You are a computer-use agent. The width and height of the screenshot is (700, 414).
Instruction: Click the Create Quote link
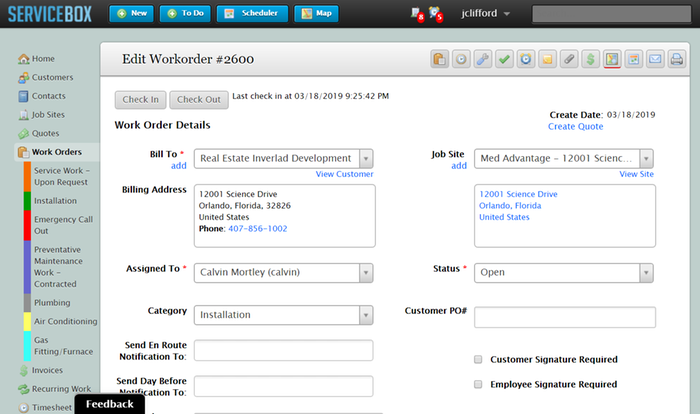[575, 126]
